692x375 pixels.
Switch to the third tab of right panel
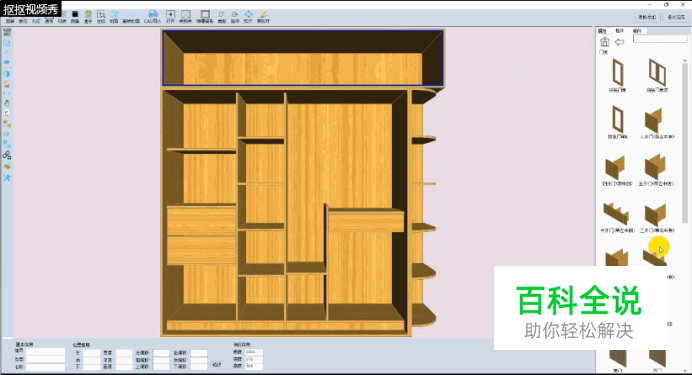[x=637, y=31]
